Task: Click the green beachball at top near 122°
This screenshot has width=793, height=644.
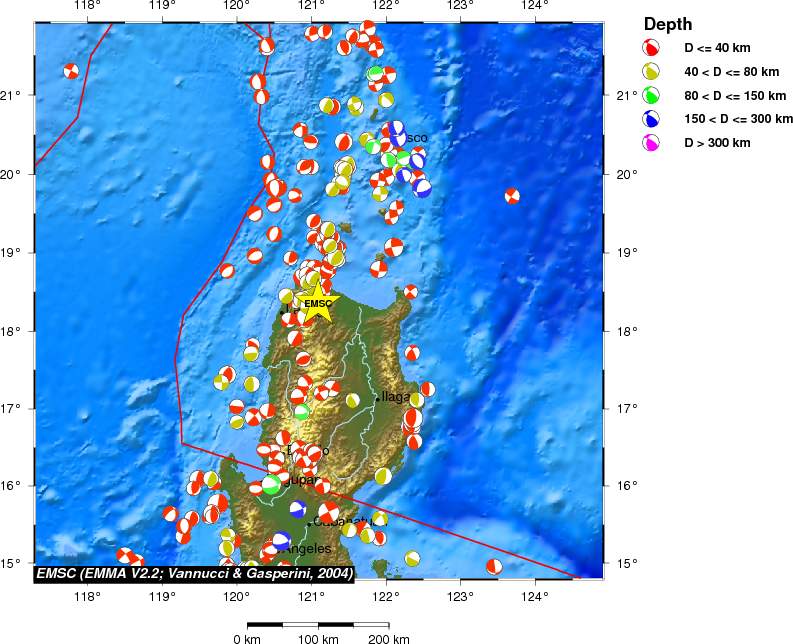Action: coord(376,74)
